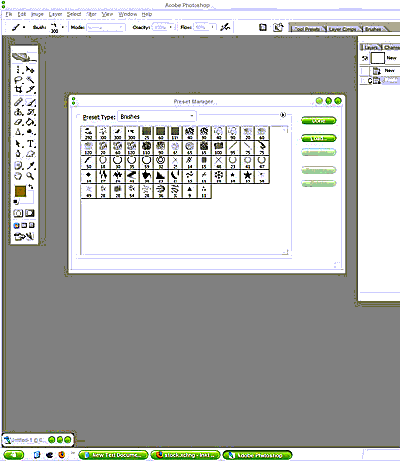This screenshot has width=400, height=461.
Task: Select the Pen tool
Action: 18,154
